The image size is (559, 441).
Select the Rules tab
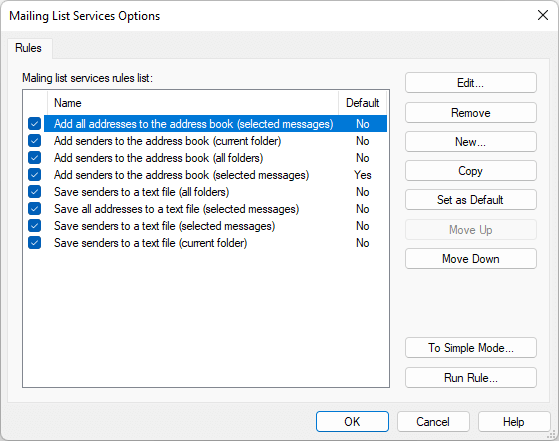(29, 48)
